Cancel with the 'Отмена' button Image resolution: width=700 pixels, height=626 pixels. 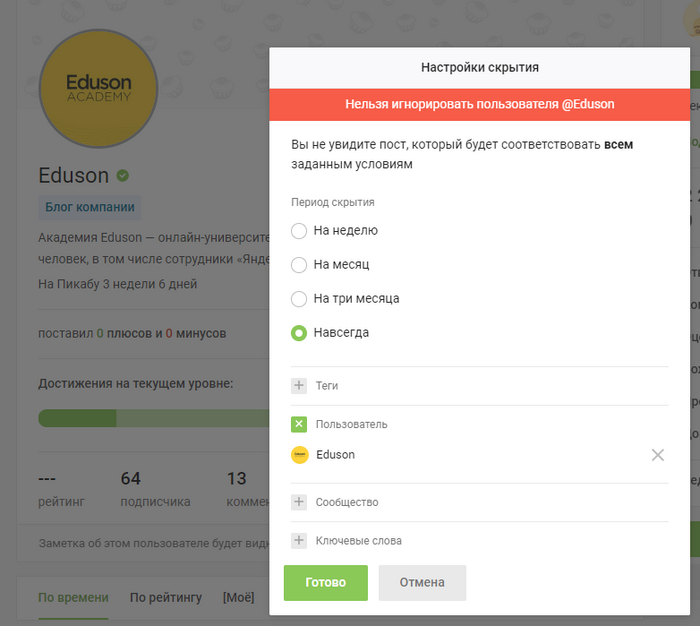coord(422,583)
